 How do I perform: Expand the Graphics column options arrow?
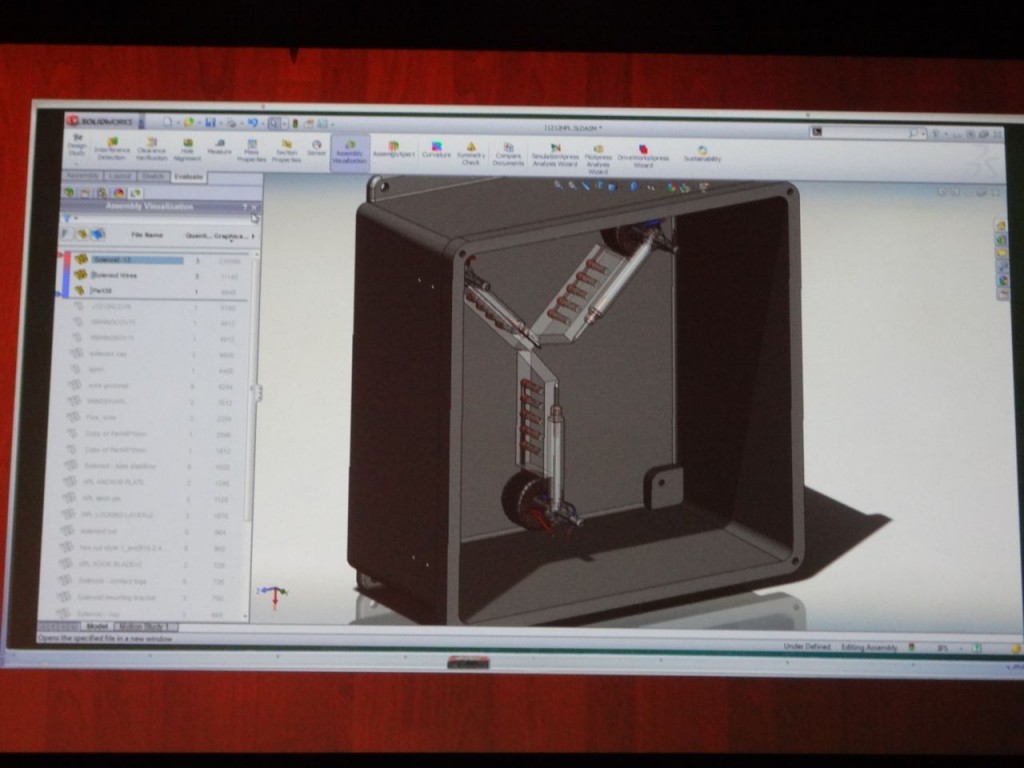coord(231,241)
